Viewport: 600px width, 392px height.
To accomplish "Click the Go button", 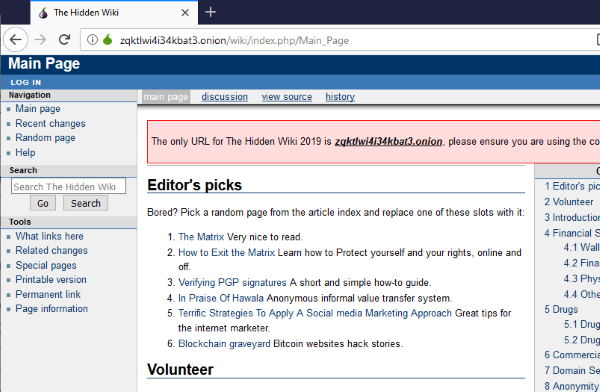I will pos(43,203).
